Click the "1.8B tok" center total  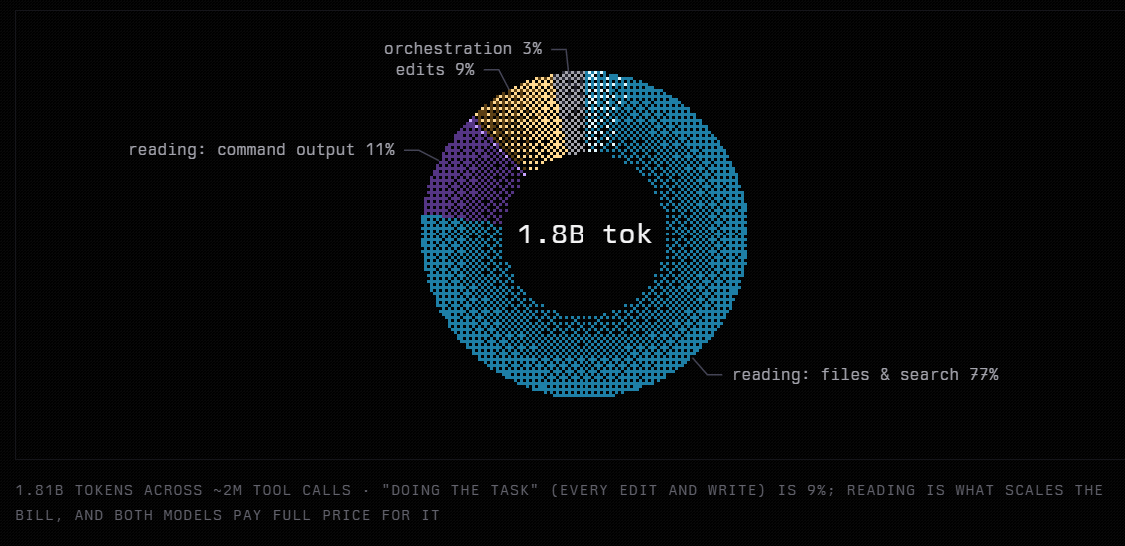(585, 234)
